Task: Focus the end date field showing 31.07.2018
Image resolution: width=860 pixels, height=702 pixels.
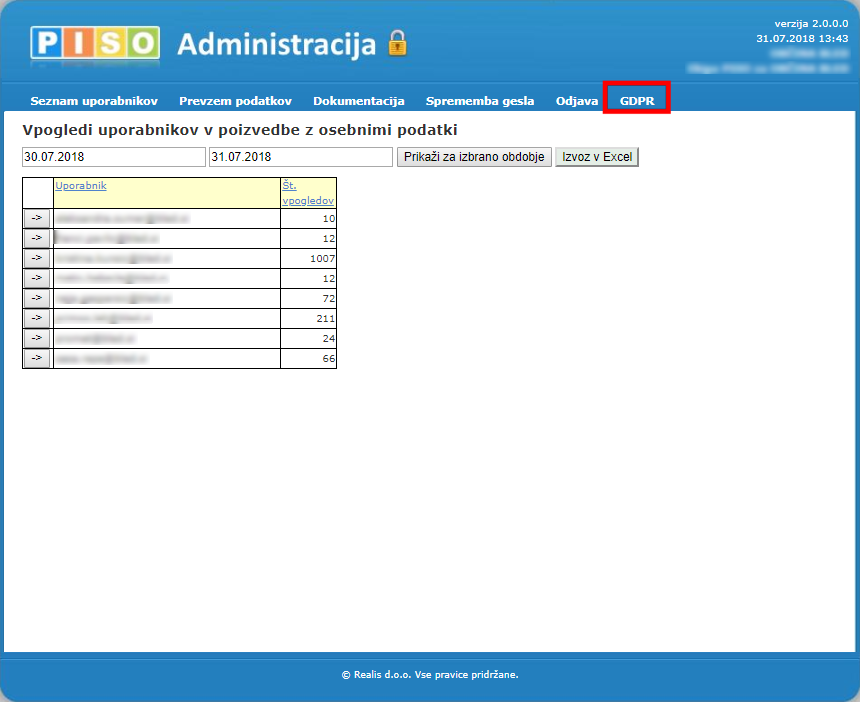Action: pos(300,157)
